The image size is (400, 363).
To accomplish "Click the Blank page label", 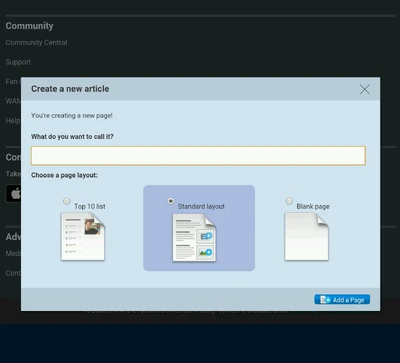I will [x=313, y=206].
